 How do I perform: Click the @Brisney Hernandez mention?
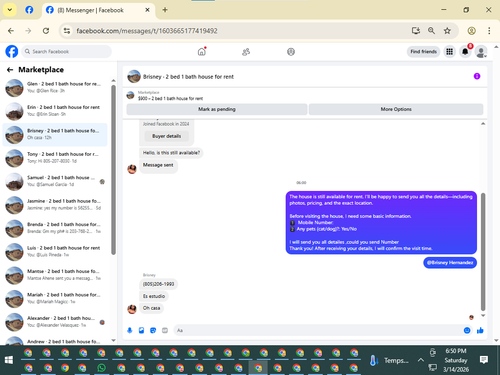coord(450,263)
